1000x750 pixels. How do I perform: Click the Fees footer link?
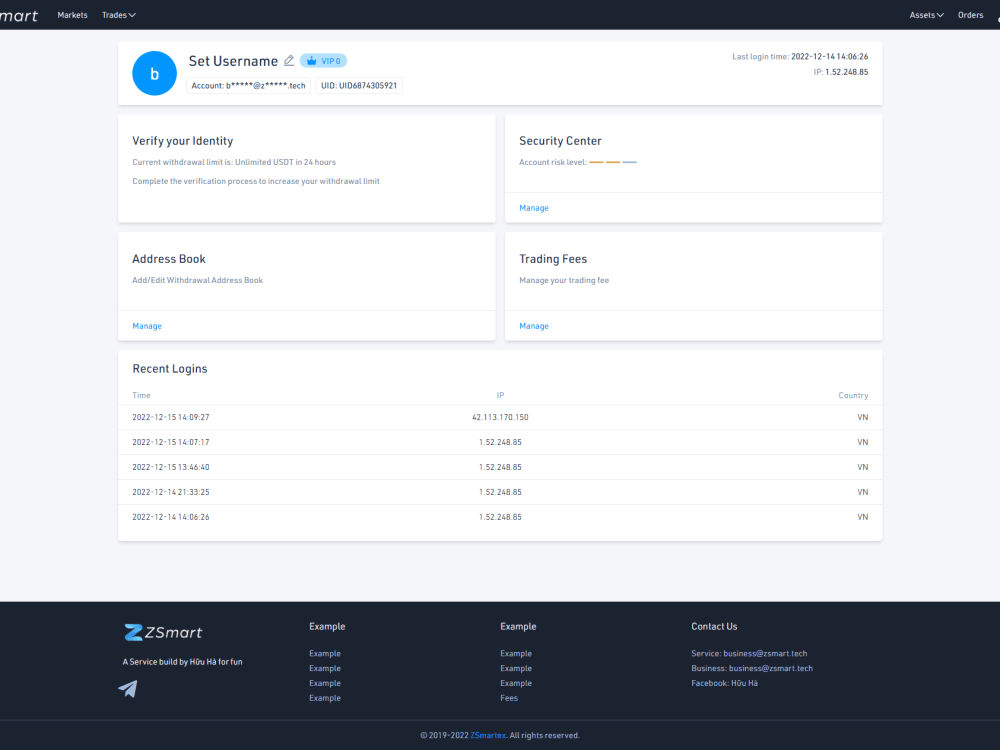(x=509, y=698)
